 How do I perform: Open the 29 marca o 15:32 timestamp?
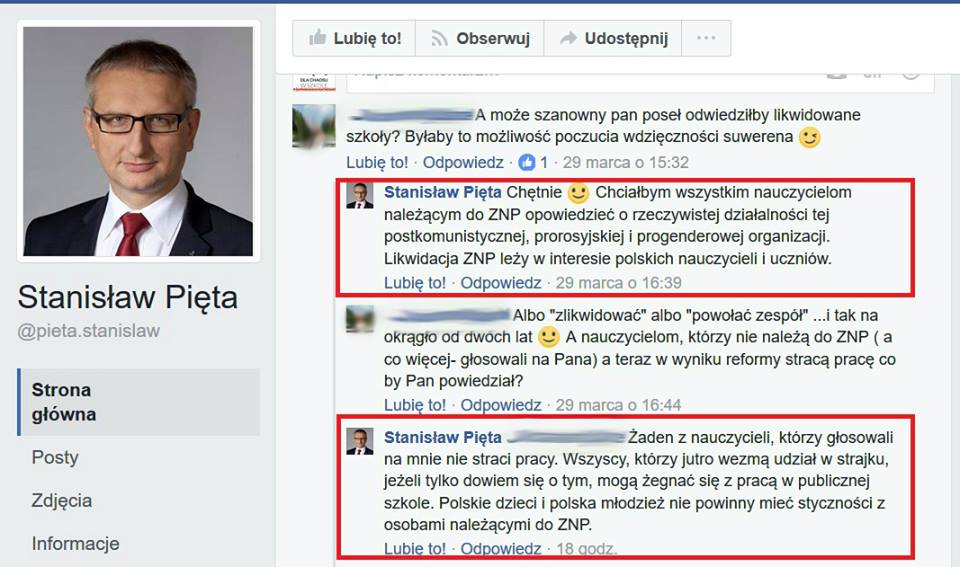click(x=626, y=162)
